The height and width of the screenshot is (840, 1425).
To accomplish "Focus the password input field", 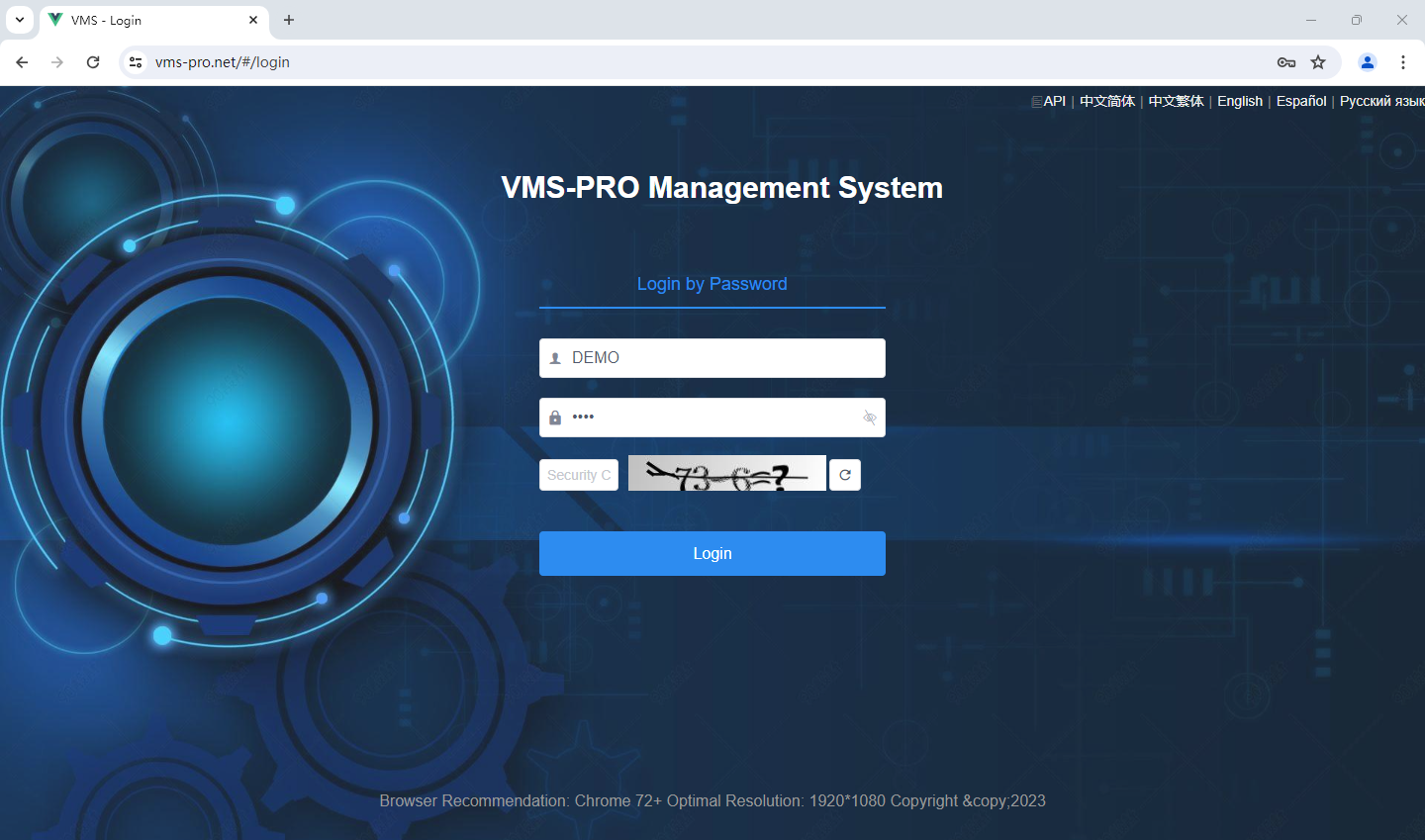I will tap(712, 418).
